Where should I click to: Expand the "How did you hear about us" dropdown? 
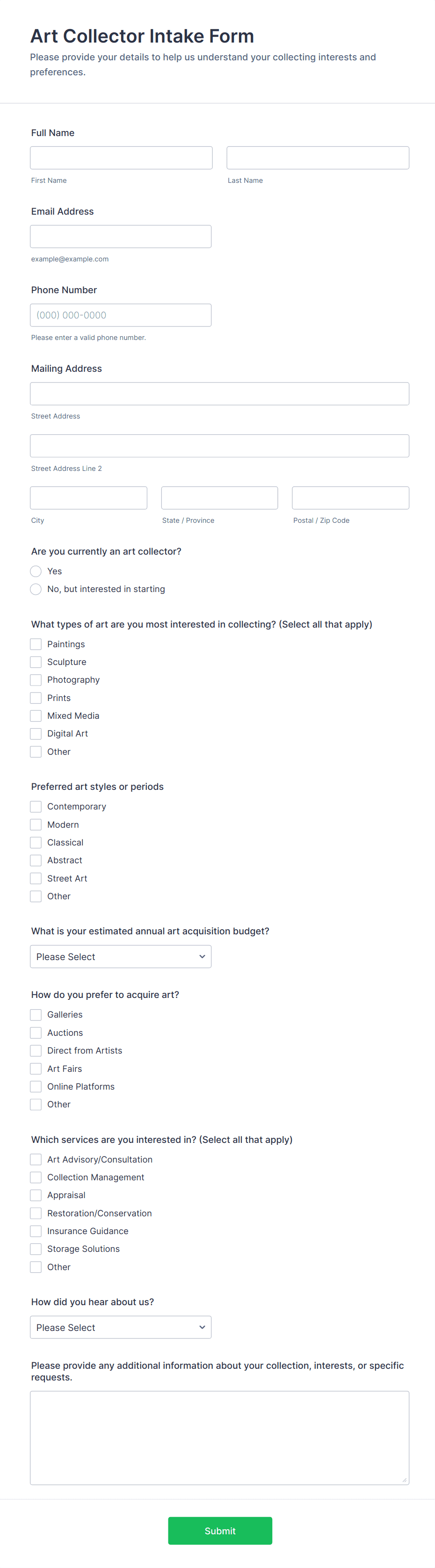(121, 1327)
